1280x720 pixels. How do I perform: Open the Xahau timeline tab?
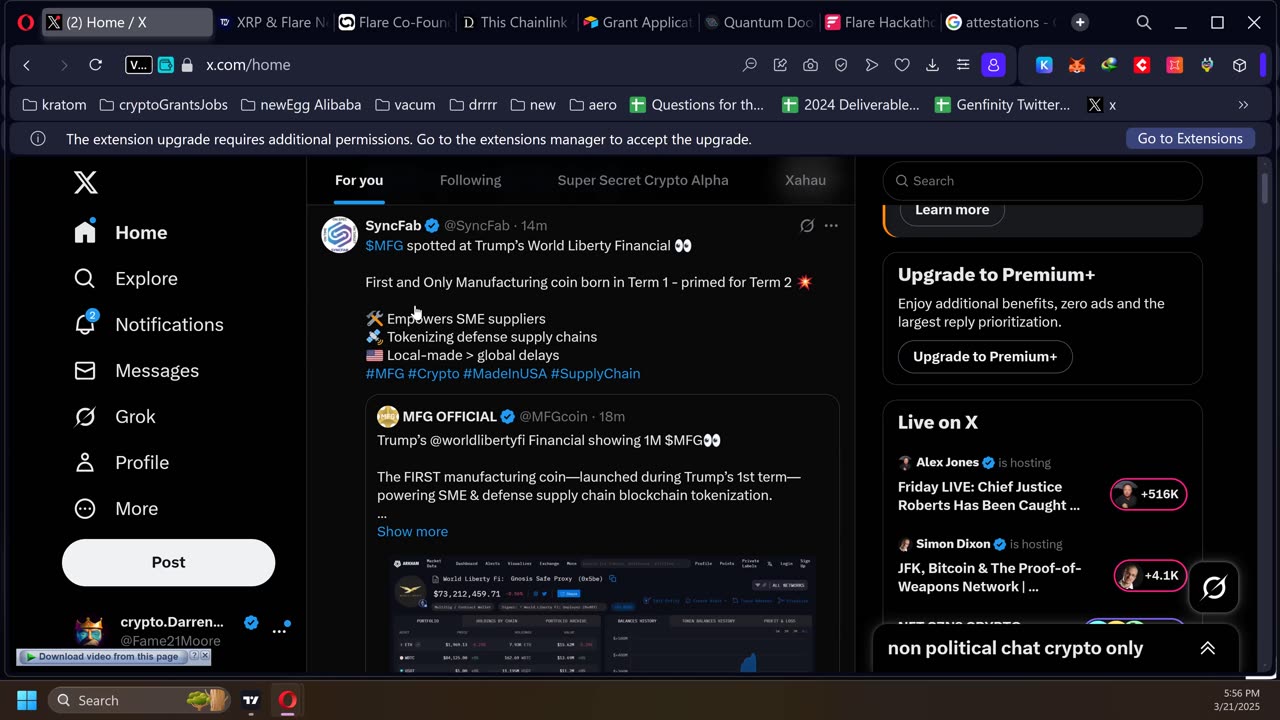tap(805, 180)
